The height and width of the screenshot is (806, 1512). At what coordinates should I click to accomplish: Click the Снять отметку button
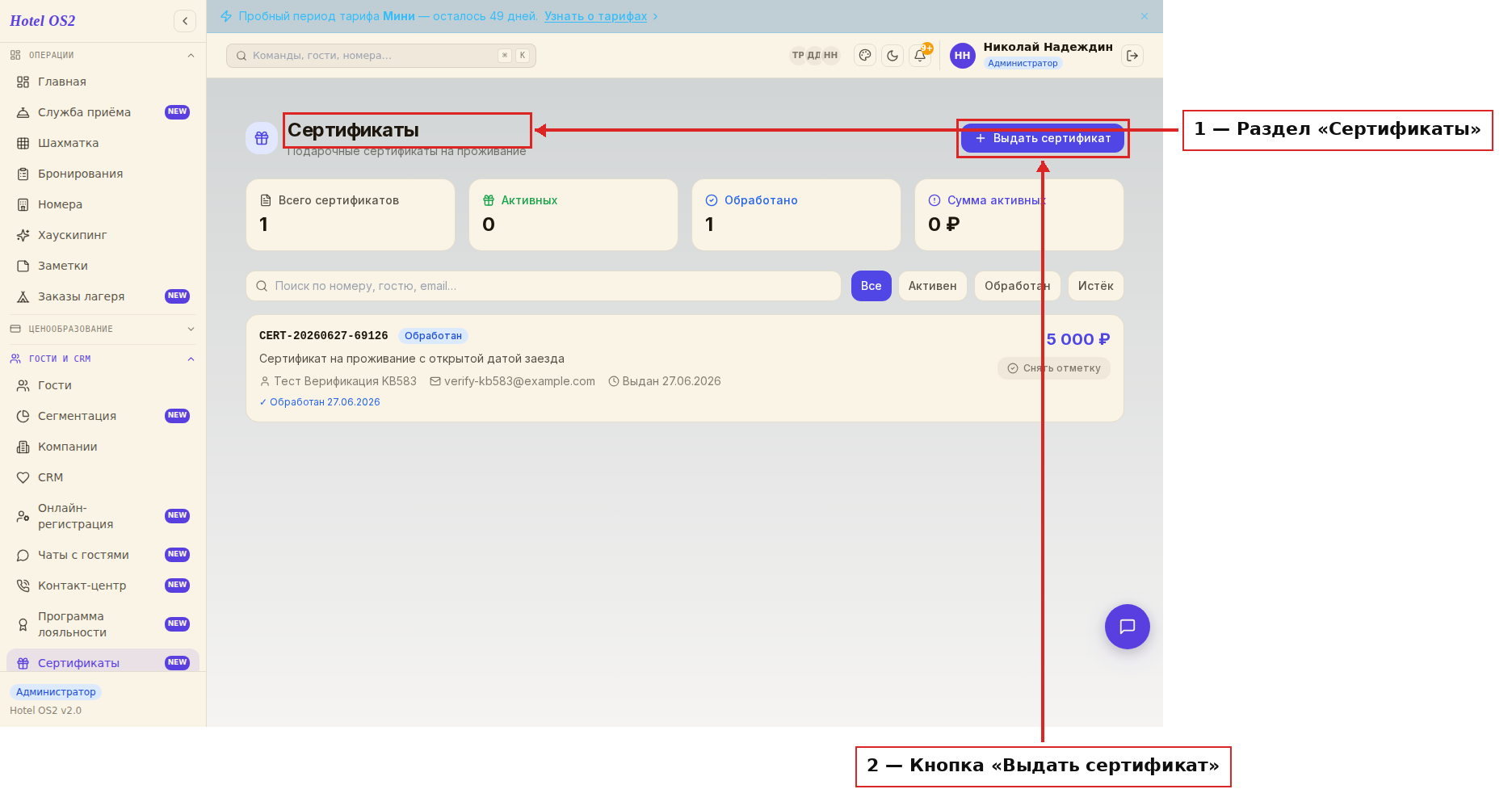(x=1054, y=368)
